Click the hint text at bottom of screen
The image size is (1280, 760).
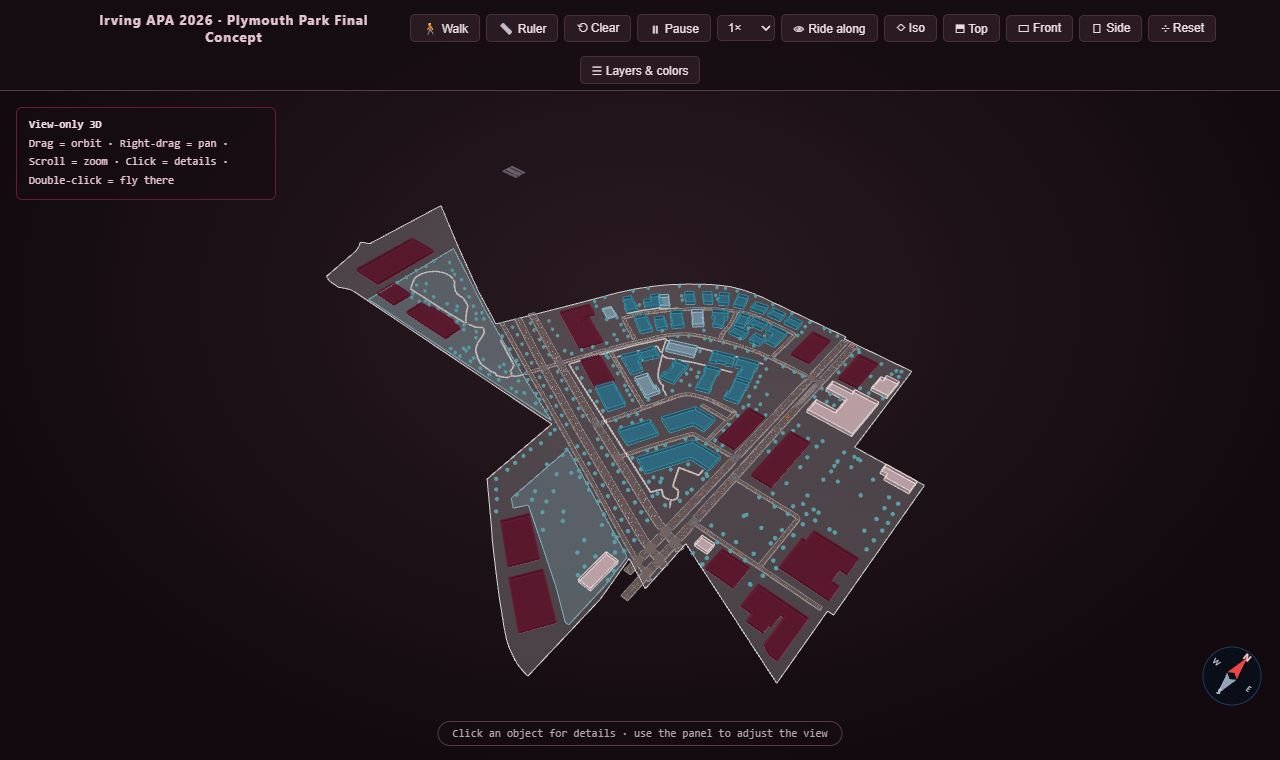(x=640, y=733)
